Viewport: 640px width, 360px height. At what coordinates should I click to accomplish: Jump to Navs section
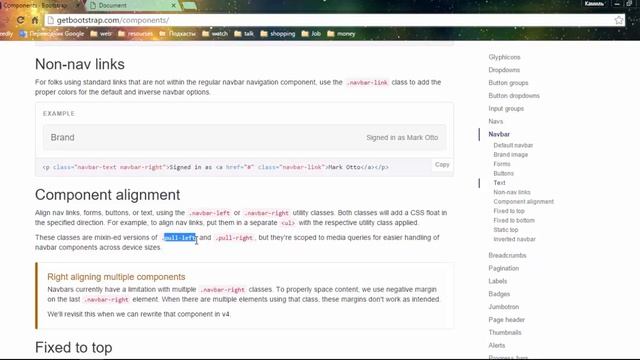(x=496, y=121)
